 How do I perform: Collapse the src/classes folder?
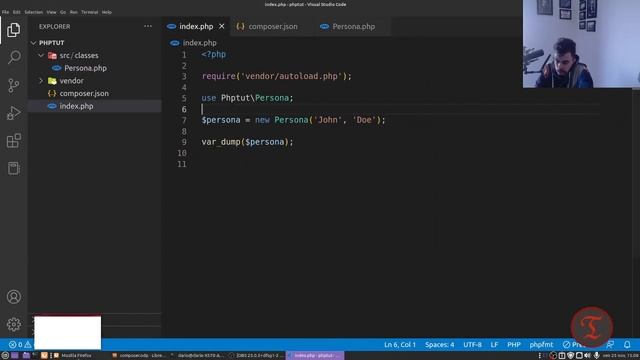[41, 56]
